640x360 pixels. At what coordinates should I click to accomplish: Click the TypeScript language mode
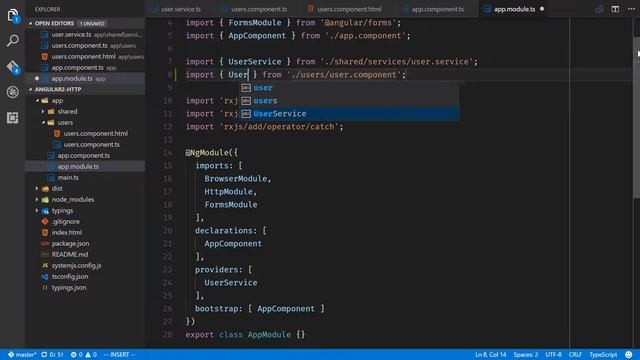click(603, 354)
